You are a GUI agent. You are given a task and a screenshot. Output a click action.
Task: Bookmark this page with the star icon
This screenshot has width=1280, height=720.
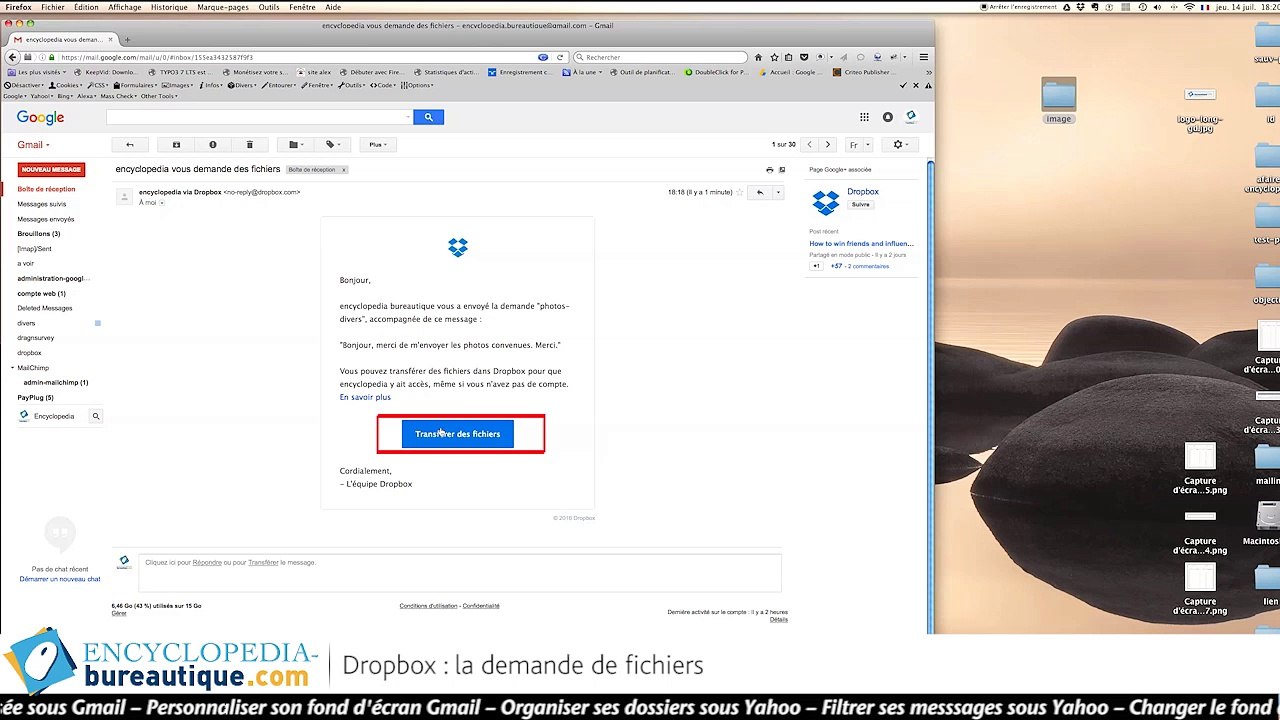click(773, 57)
